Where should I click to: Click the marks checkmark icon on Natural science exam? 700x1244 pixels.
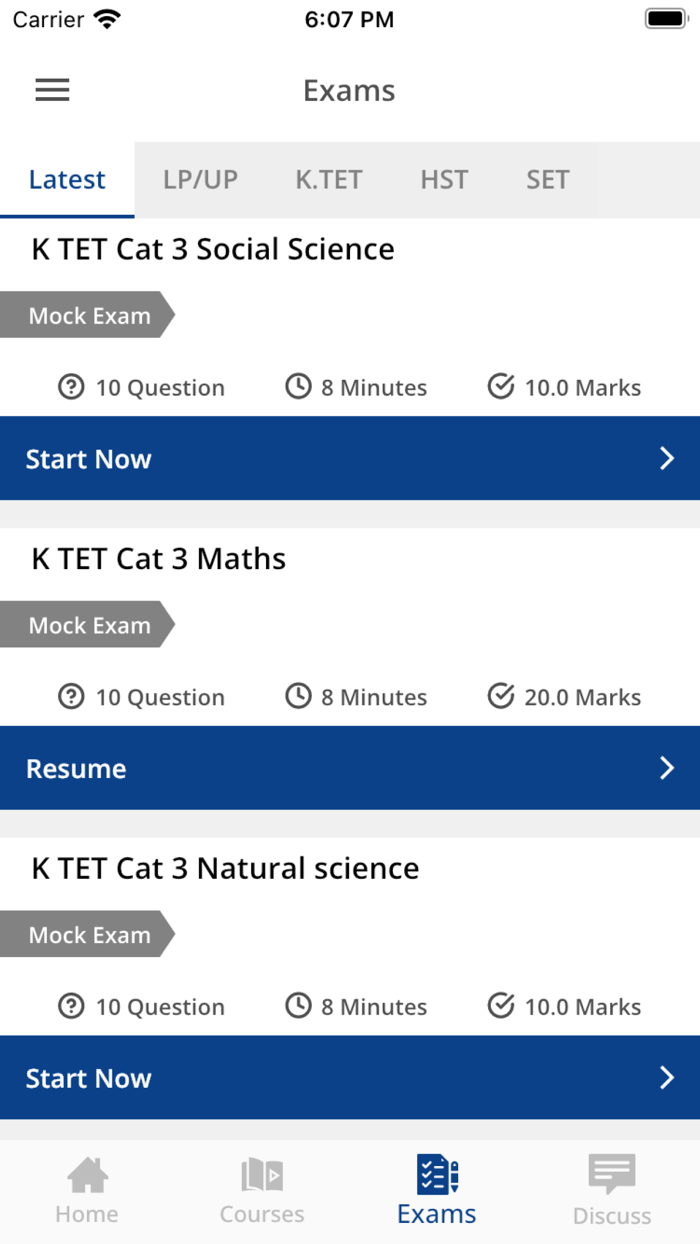[500, 1006]
